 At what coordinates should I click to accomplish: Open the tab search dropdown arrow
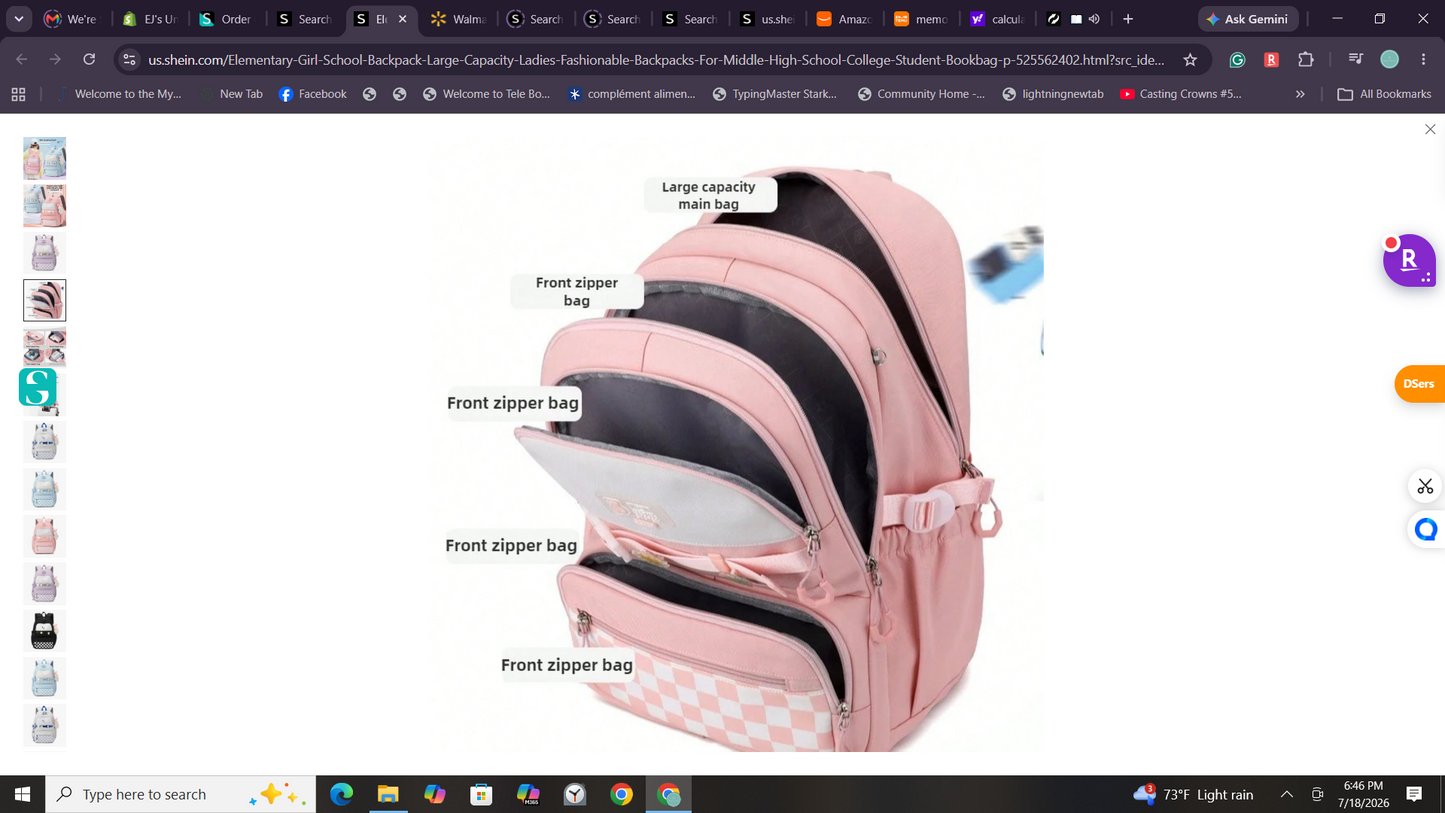pos(19,19)
